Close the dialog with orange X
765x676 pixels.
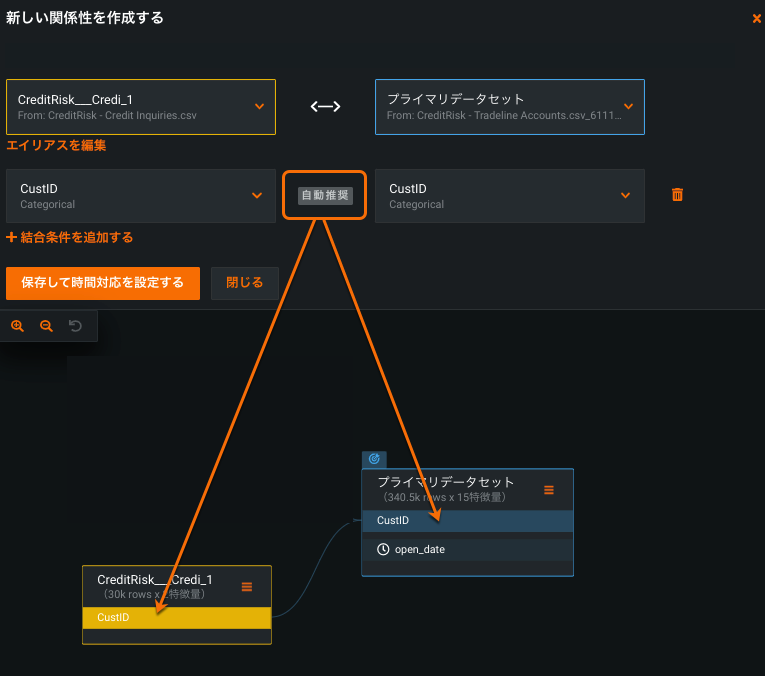757,18
